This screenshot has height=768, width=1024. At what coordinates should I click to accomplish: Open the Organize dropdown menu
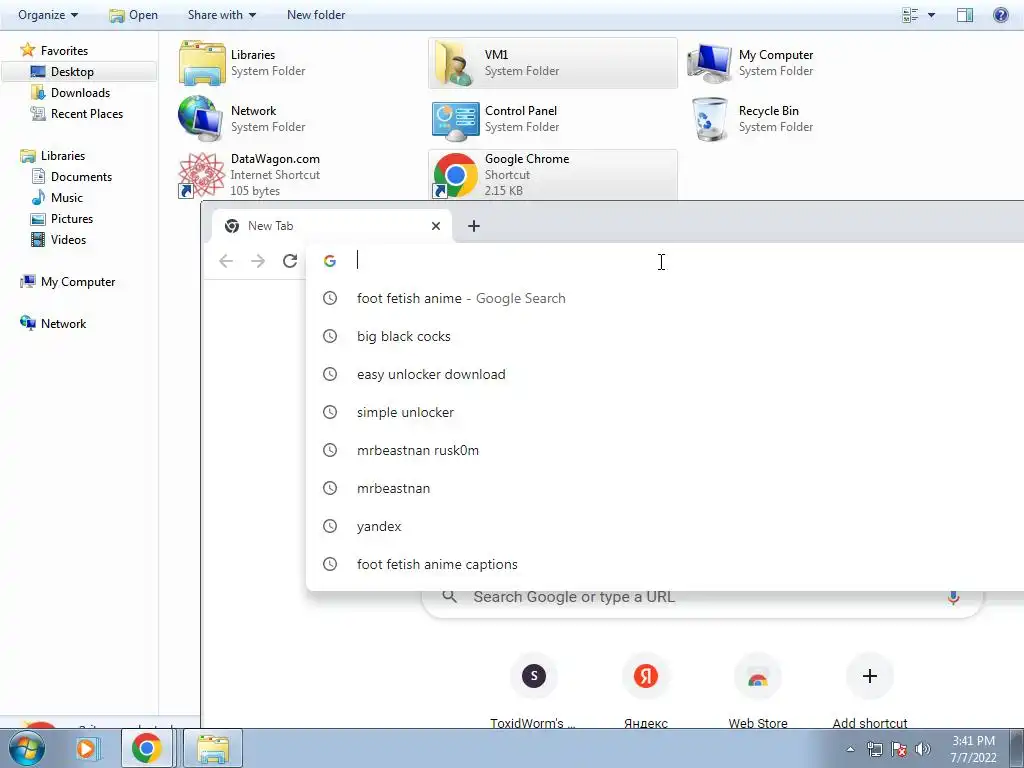point(48,14)
